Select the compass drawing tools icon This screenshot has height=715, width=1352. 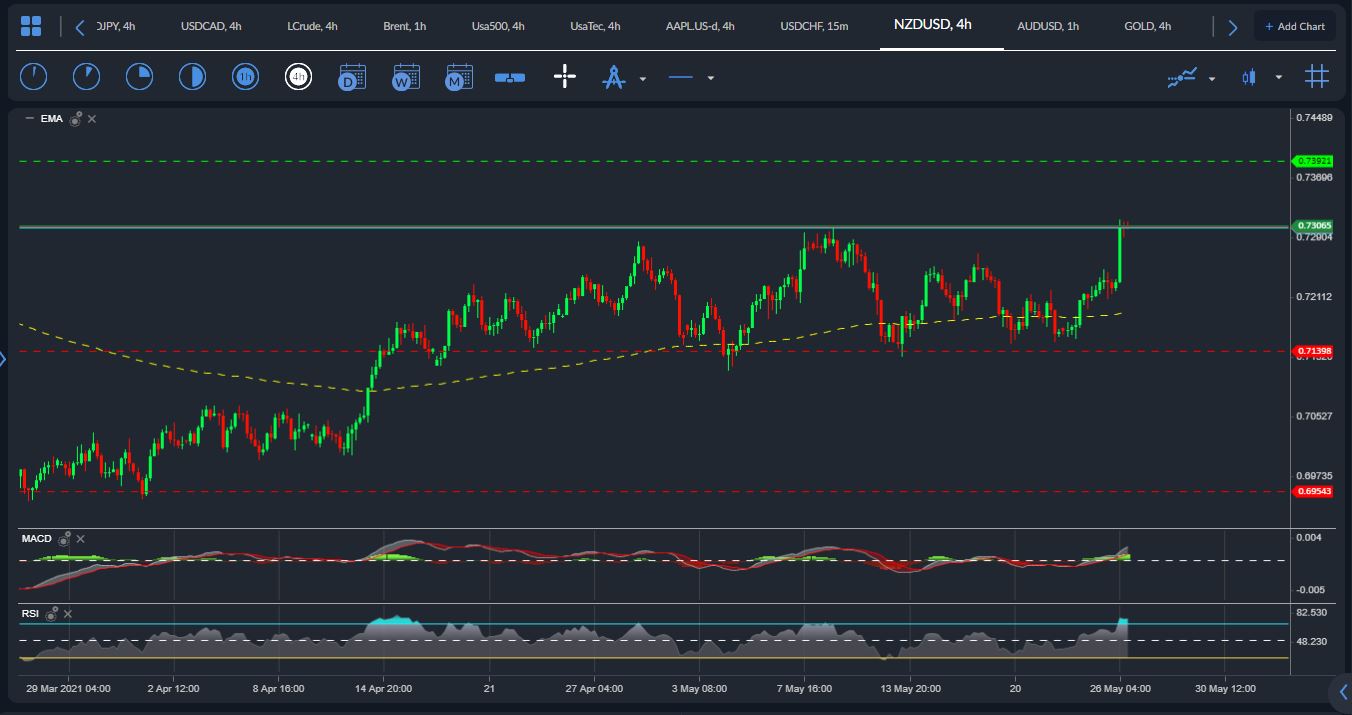[613, 76]
